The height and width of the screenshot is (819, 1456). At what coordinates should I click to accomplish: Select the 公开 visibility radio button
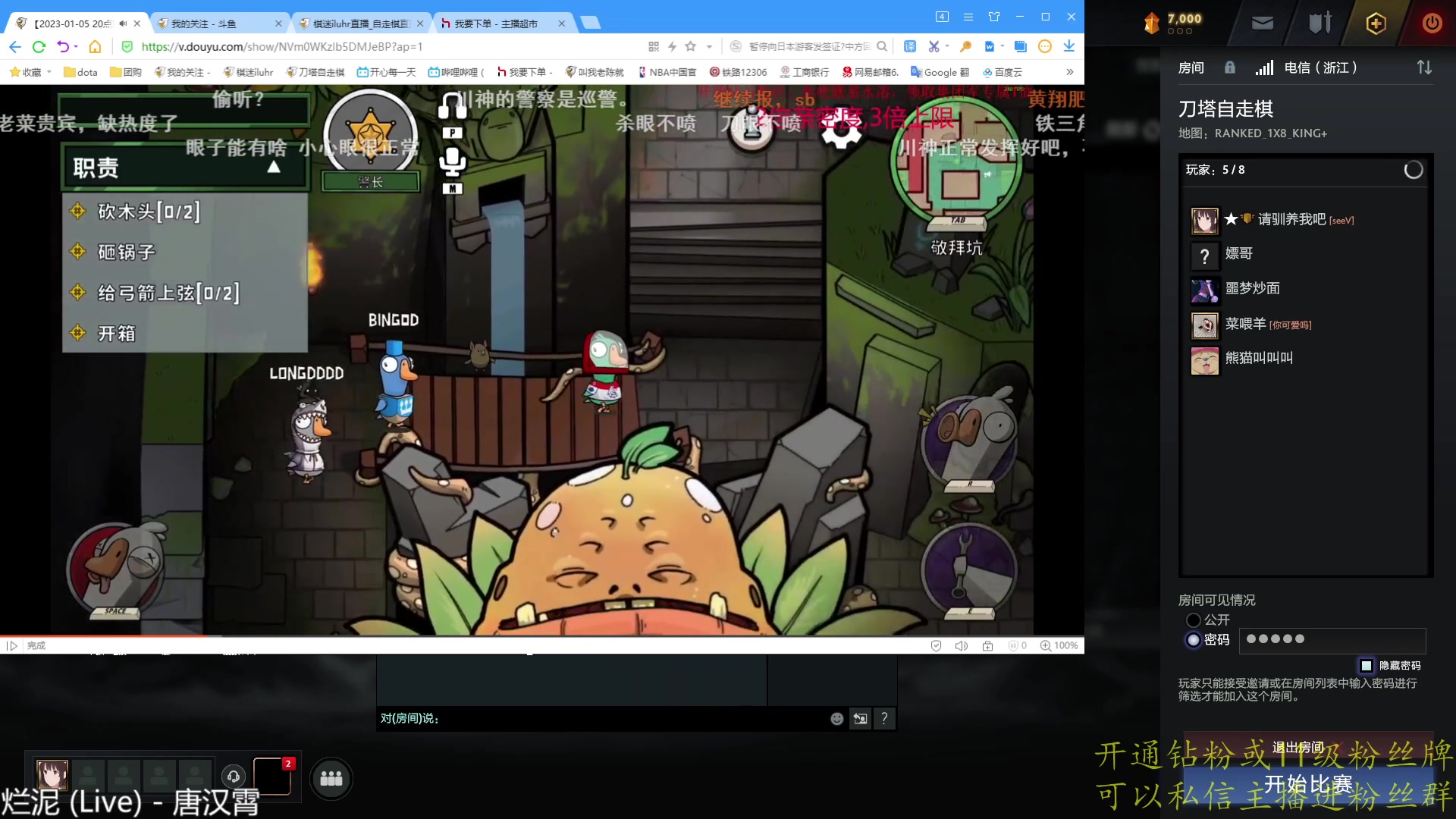click(1194, 620)
